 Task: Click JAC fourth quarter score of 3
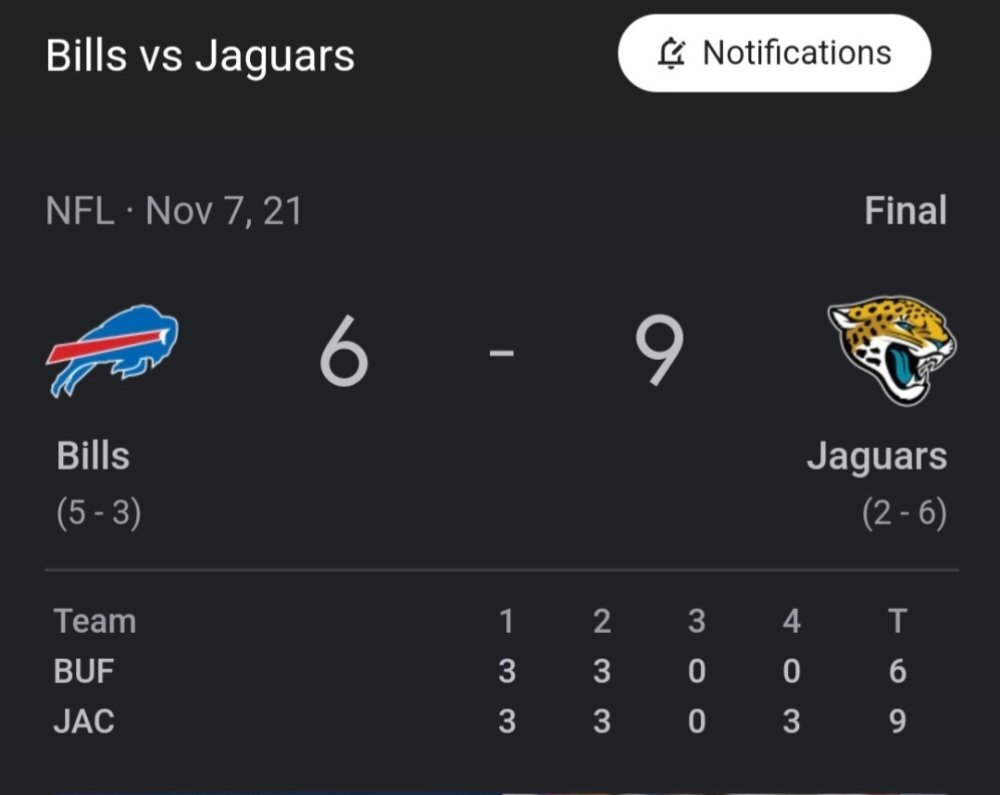coord(791,722)
